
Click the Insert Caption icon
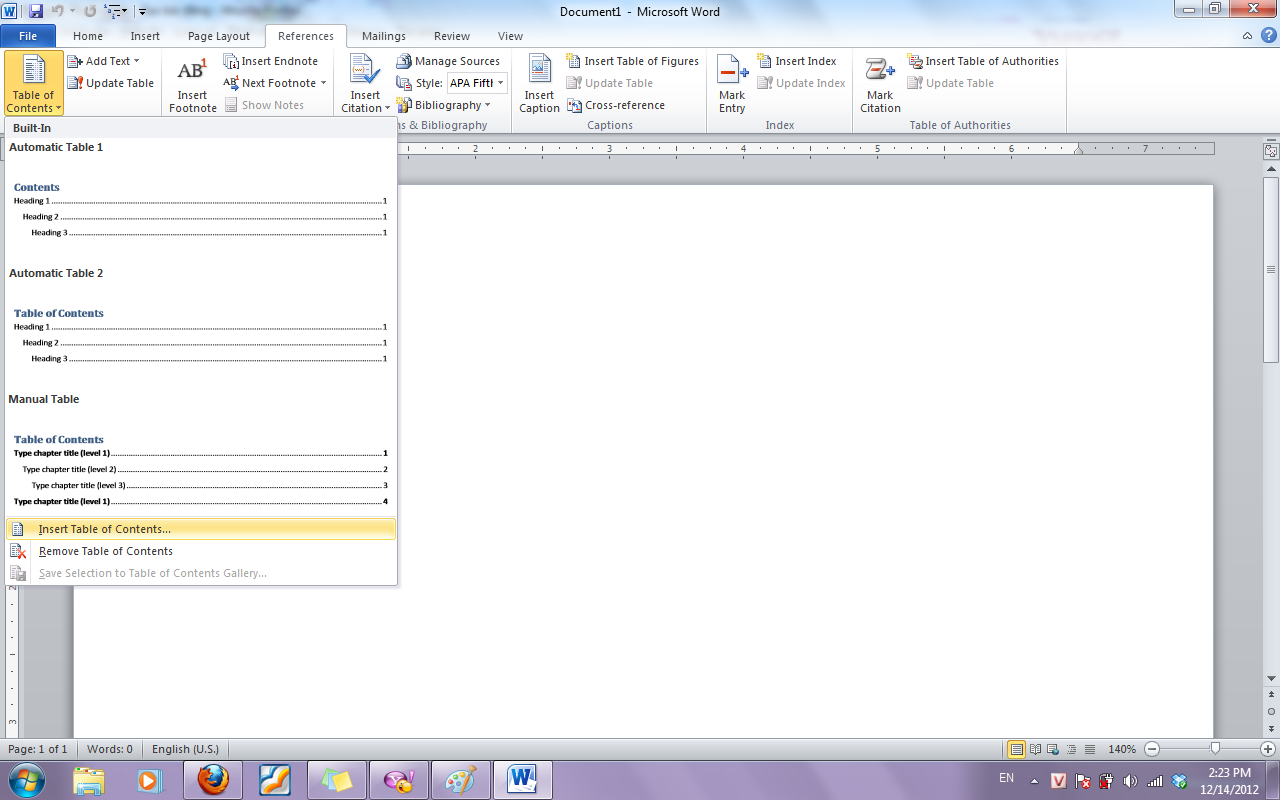[x=539, y=85]
